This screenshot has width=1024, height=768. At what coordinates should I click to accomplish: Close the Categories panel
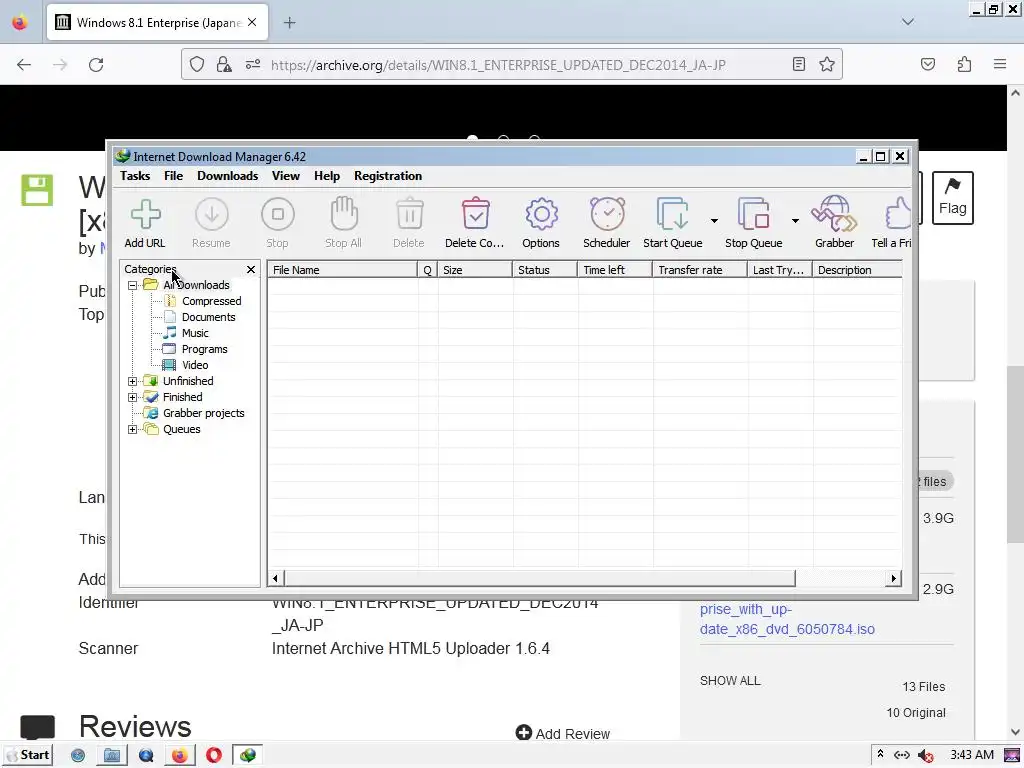click(x=251, y=269)
